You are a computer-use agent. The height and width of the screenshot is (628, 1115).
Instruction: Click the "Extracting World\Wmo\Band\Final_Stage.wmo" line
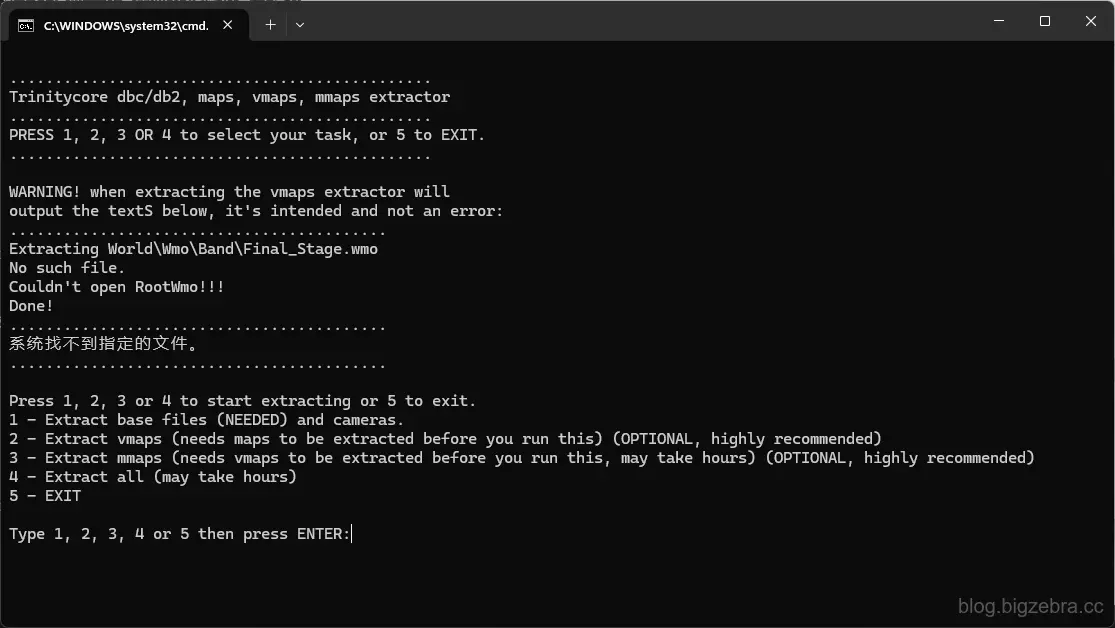tap(193, 250)
